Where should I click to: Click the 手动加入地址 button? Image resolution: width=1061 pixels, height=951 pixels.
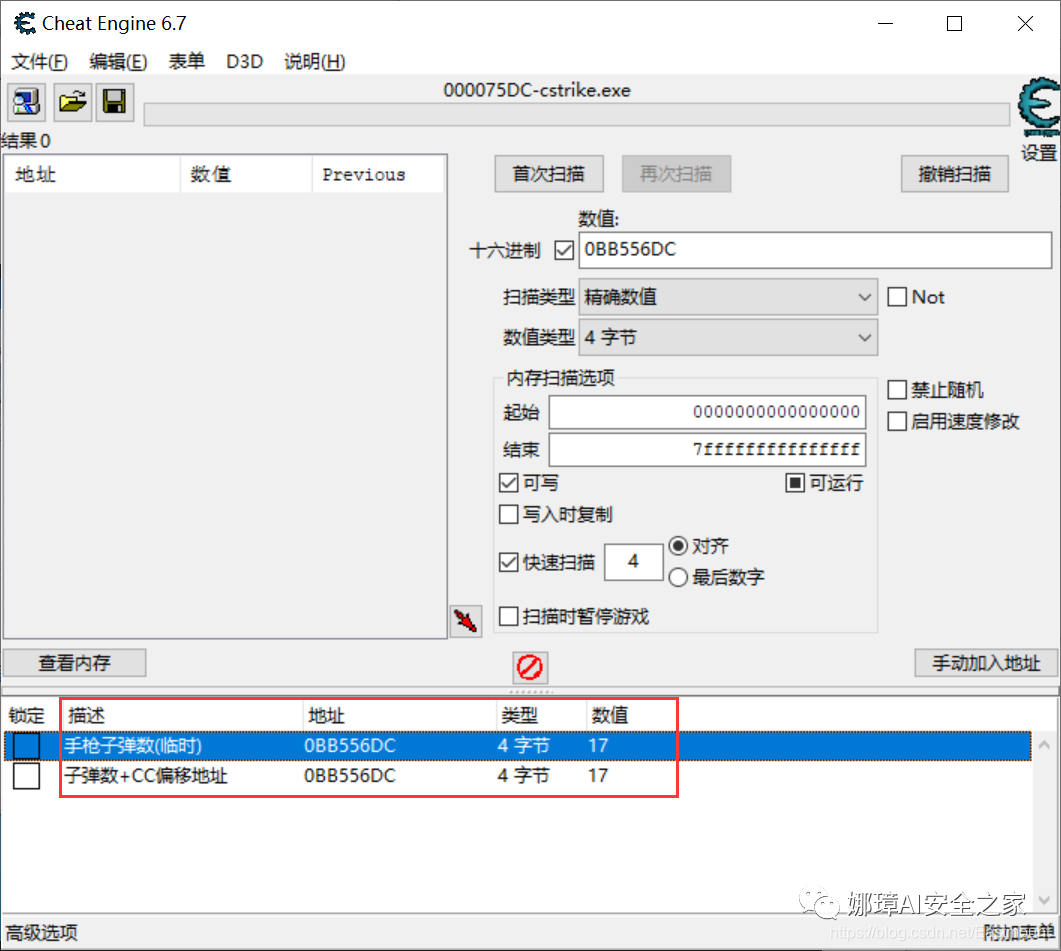pos(986,663)
